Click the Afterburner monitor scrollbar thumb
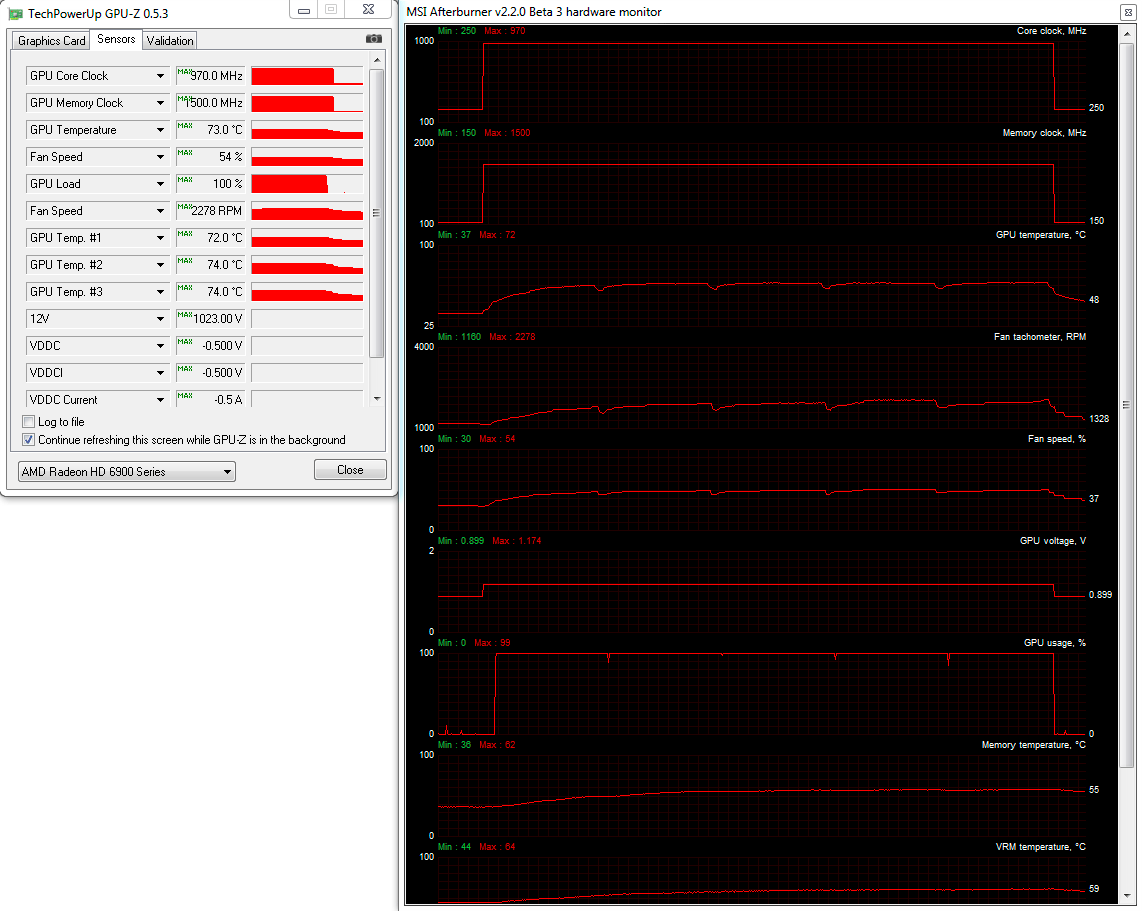The height and width of the screenshot is (911, 1142). pyautogui.click(x=1127, y=404)
